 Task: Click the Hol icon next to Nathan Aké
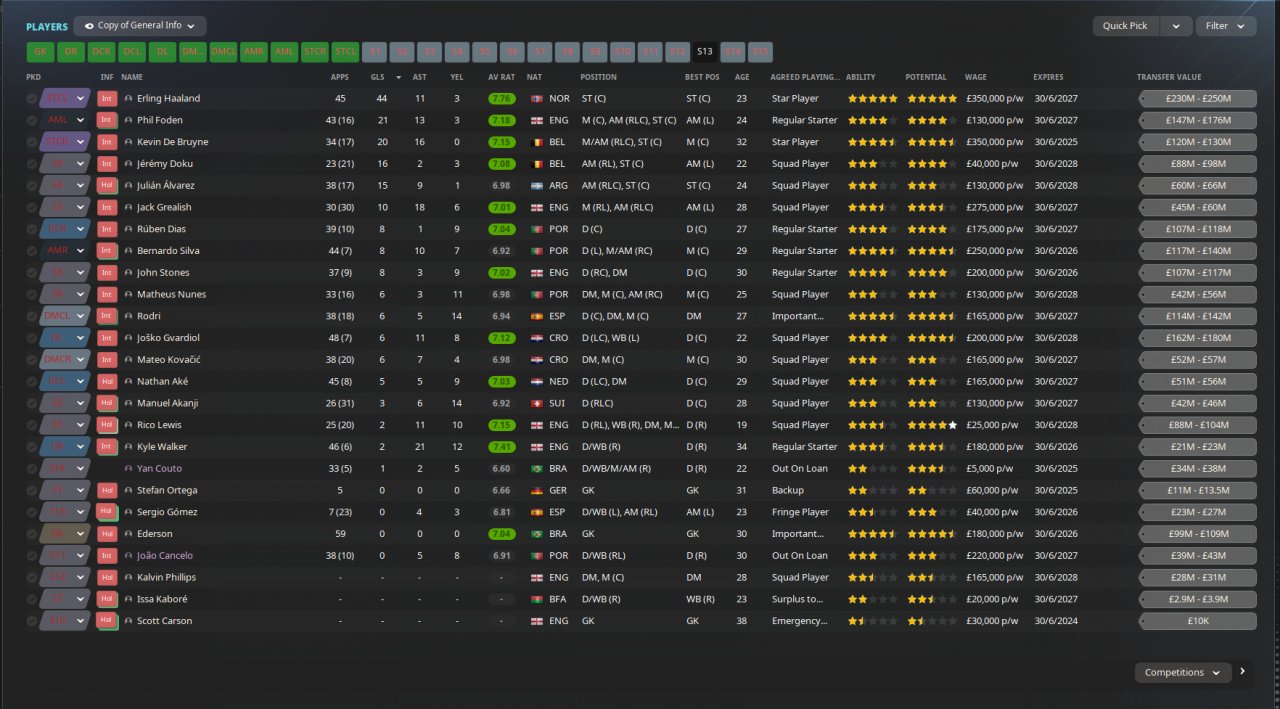107,381
